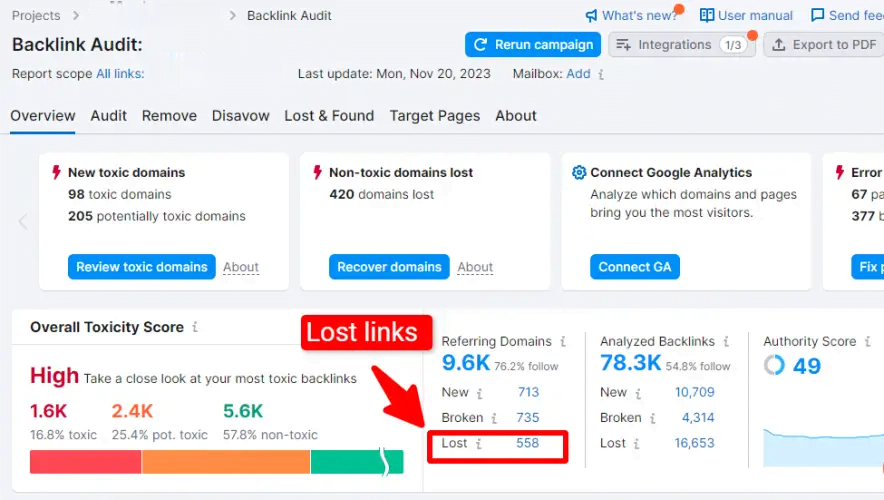Click info icon next to Analyzed Backlinks New

coord(638,393)
